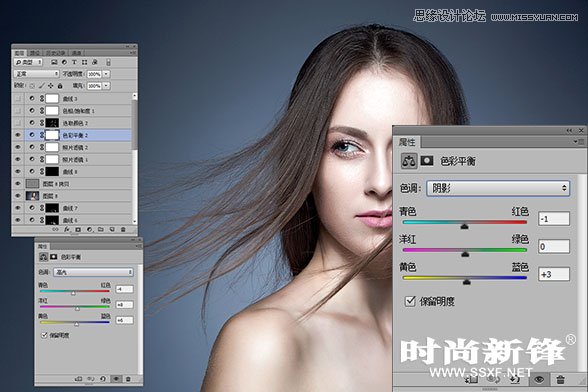Click reset adjustments icon in large Properties panel

tap(514, 380)
